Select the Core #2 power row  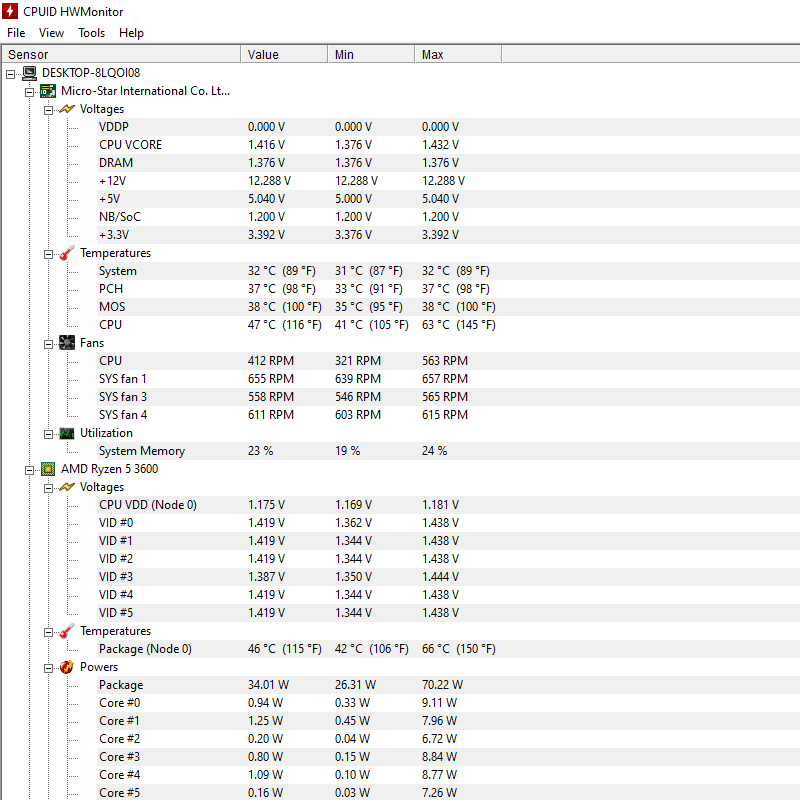[x=448, y=739]
